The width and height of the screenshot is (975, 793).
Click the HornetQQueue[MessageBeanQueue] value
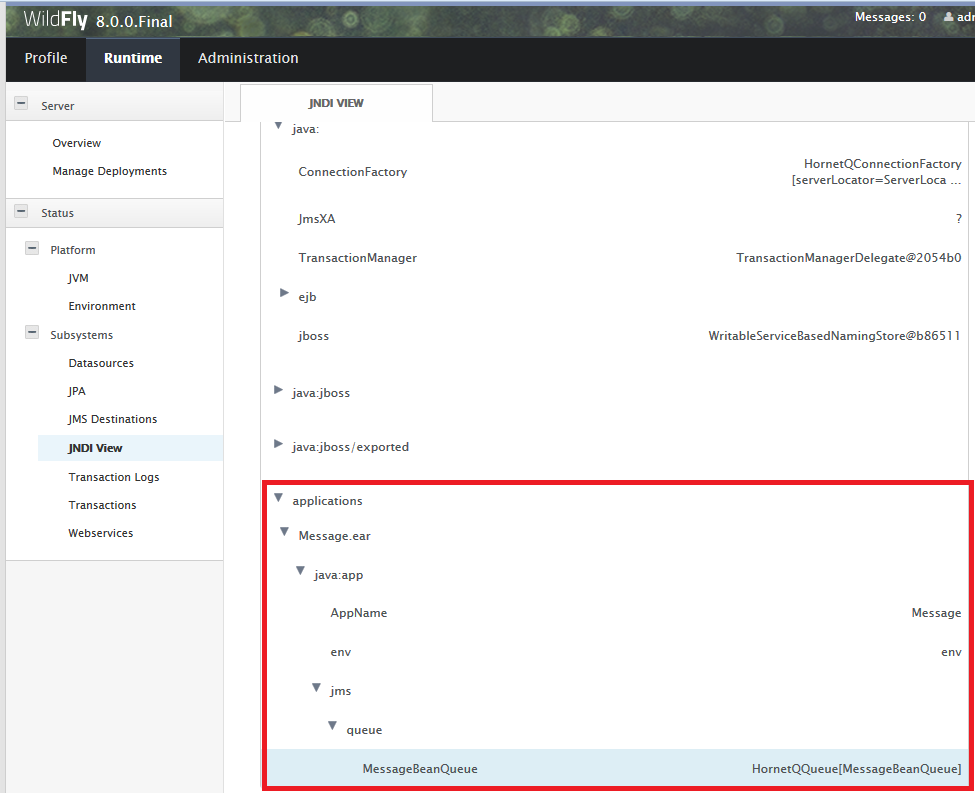point(856,769)
